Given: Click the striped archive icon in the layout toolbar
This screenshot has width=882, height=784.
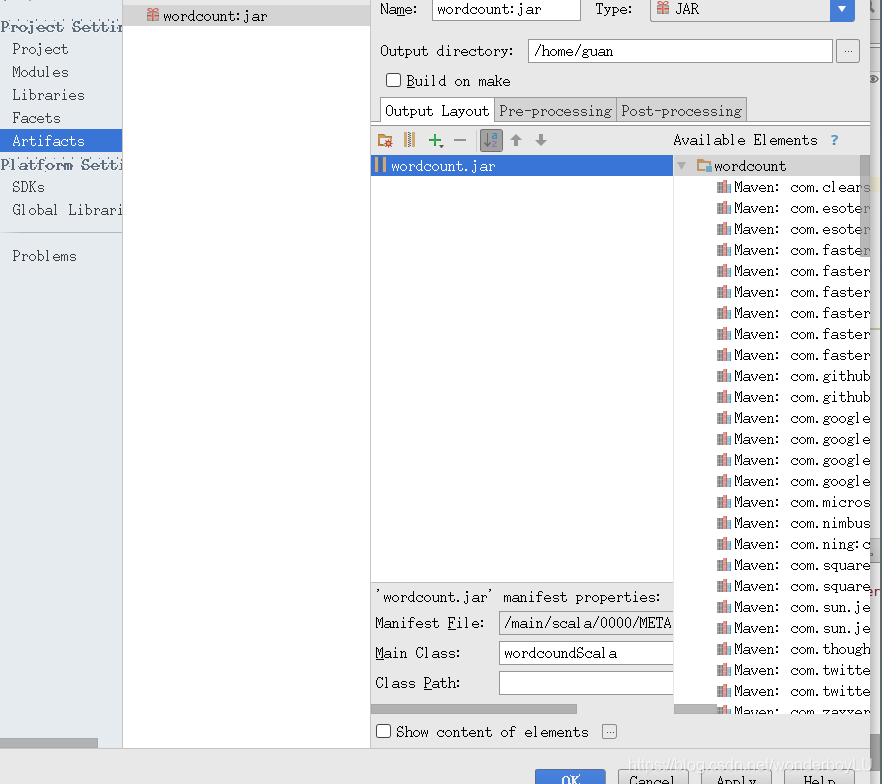Looking at the screenshot, I should click(409, 140).
